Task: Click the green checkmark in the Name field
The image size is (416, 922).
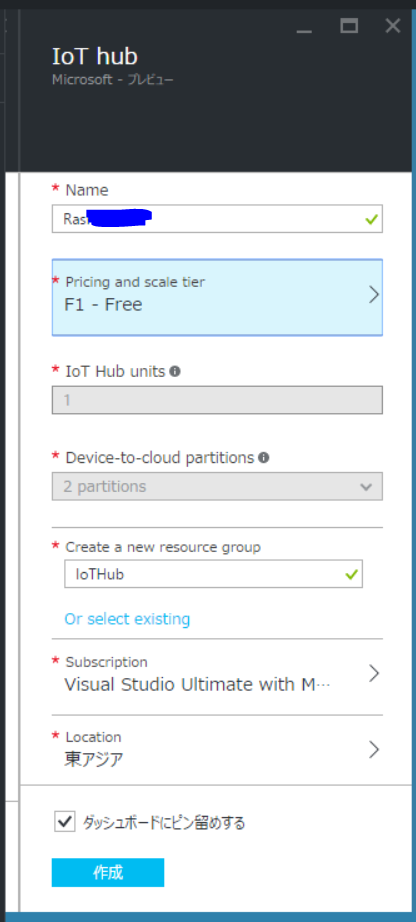Action: coord(371,219)
